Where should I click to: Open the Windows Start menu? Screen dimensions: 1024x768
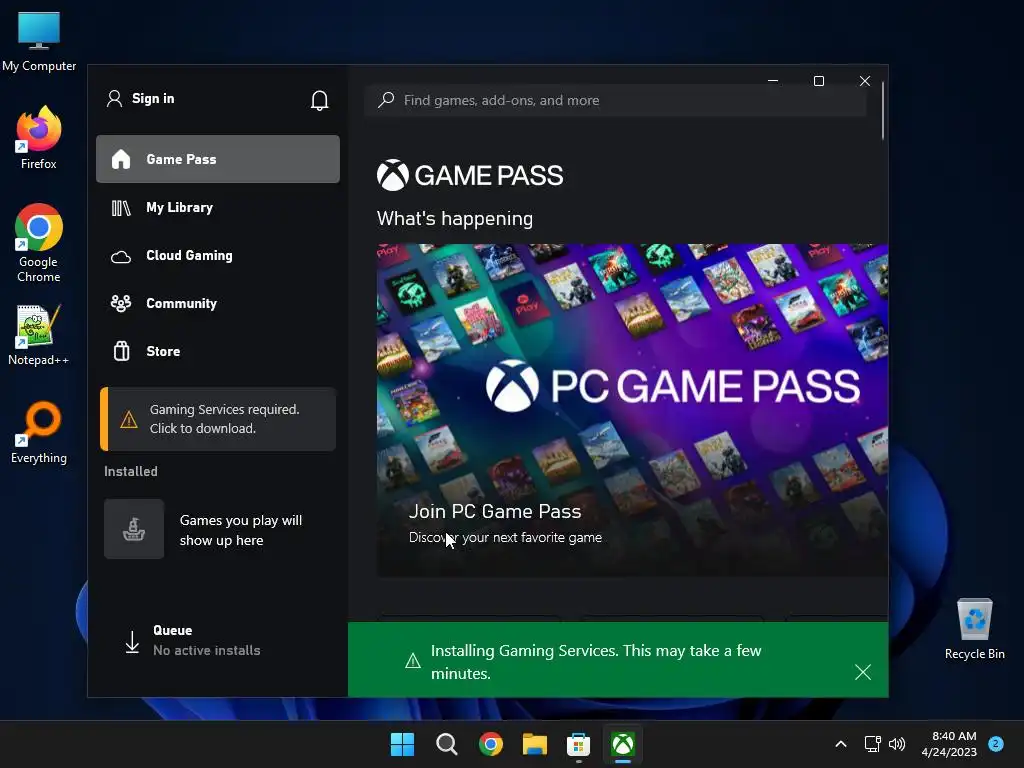(x=402, y=744)
